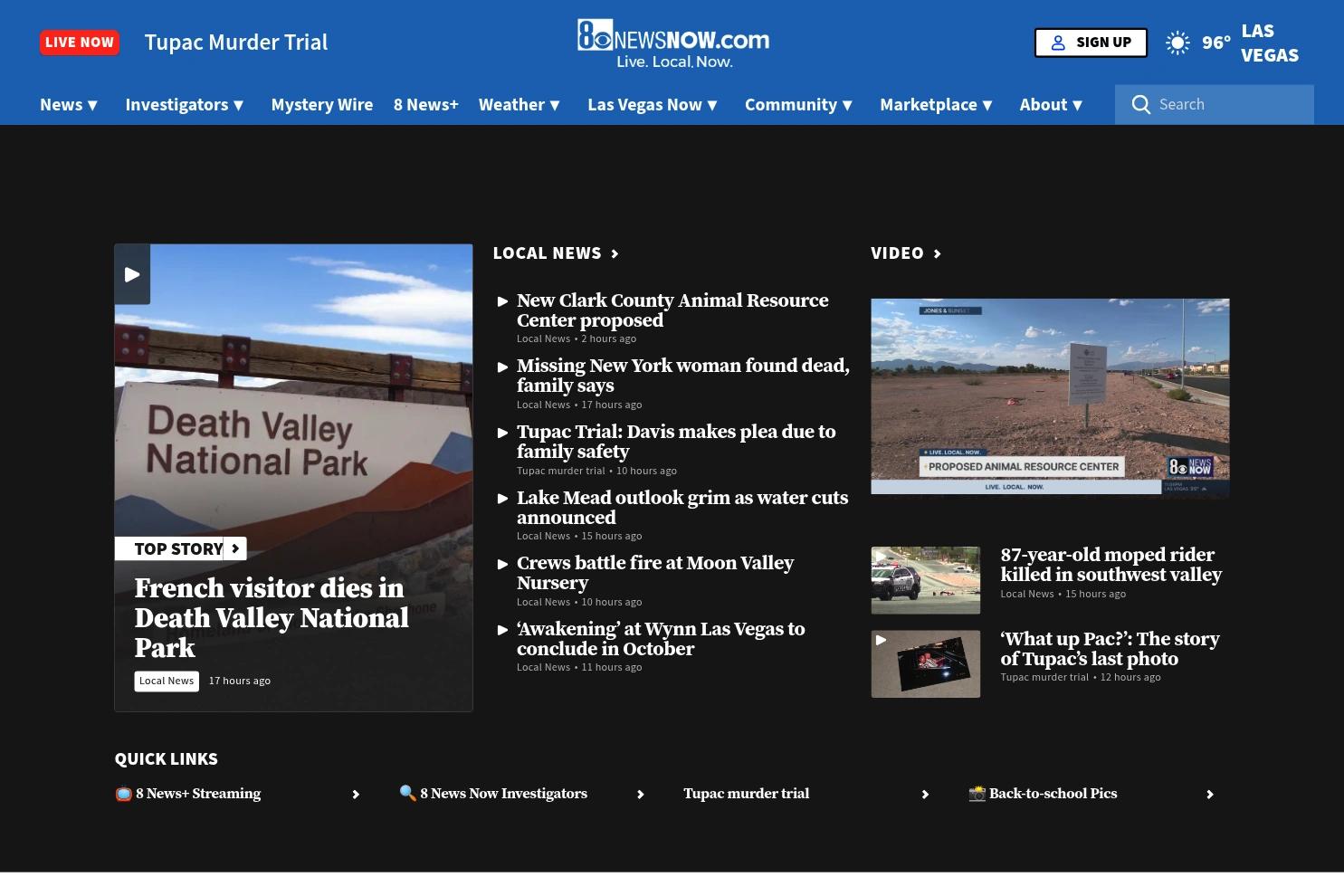Image resolution: width=1344 pixels, height=896 pixels.
Task: Open the Mystery Wire menu item
Action: point(322,105)
